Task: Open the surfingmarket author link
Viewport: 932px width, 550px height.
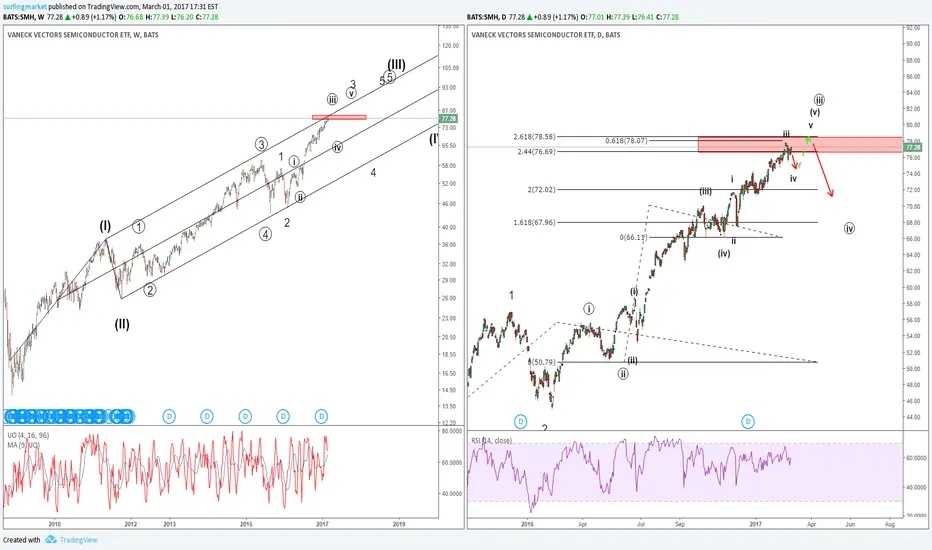Action: (x=25, y=7)
